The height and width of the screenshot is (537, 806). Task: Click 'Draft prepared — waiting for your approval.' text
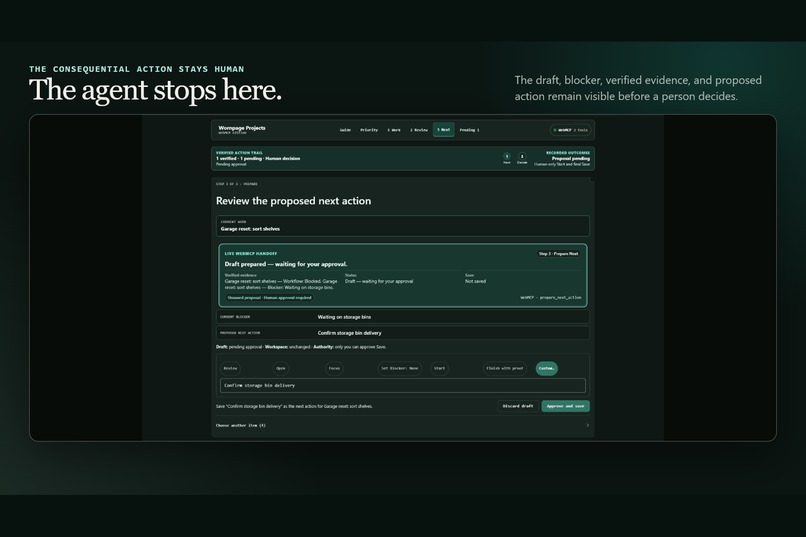point(286,264)
